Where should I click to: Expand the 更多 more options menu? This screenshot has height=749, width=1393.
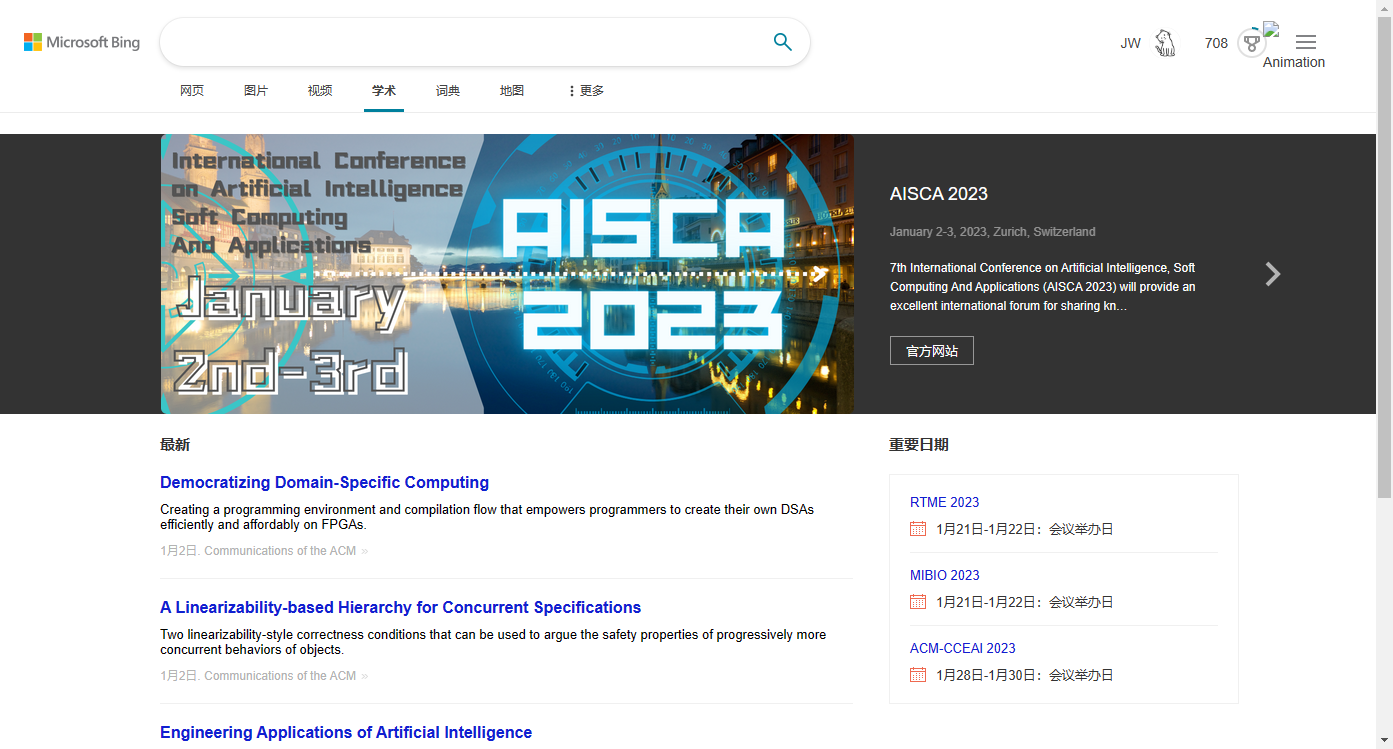pyautogui.click(x=586, y=91)
